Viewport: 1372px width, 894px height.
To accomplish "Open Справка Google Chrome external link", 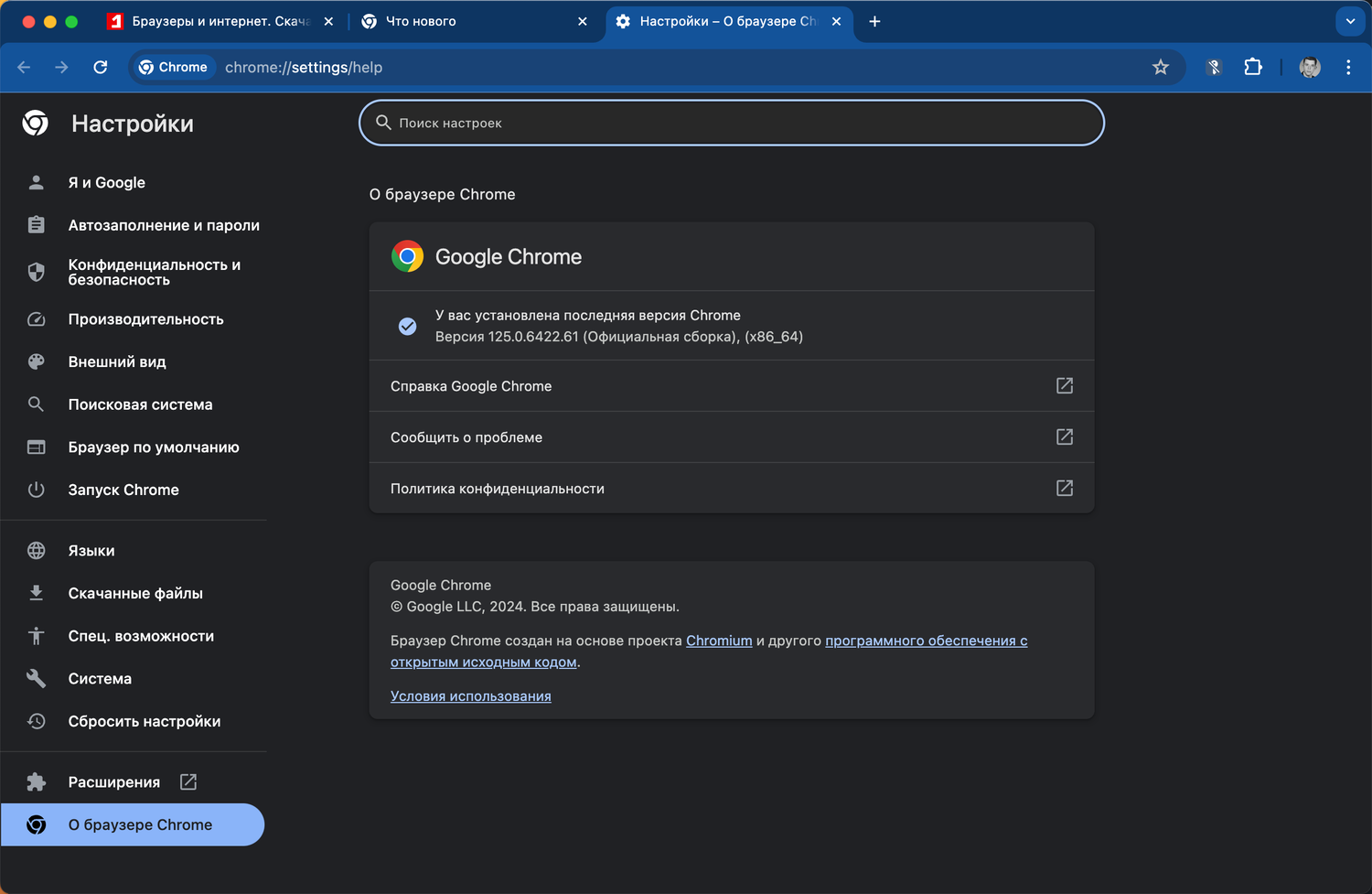I will tap(1065, 386).
